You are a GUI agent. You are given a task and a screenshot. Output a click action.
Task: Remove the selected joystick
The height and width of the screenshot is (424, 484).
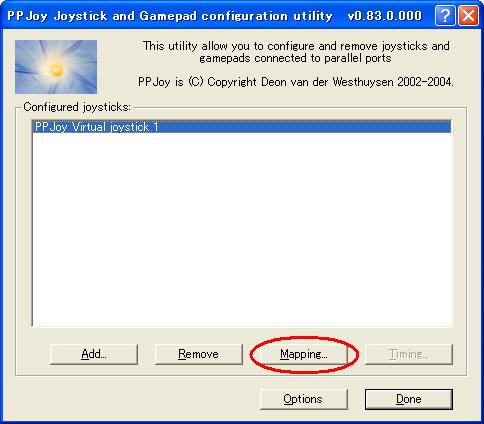(199, 354)
